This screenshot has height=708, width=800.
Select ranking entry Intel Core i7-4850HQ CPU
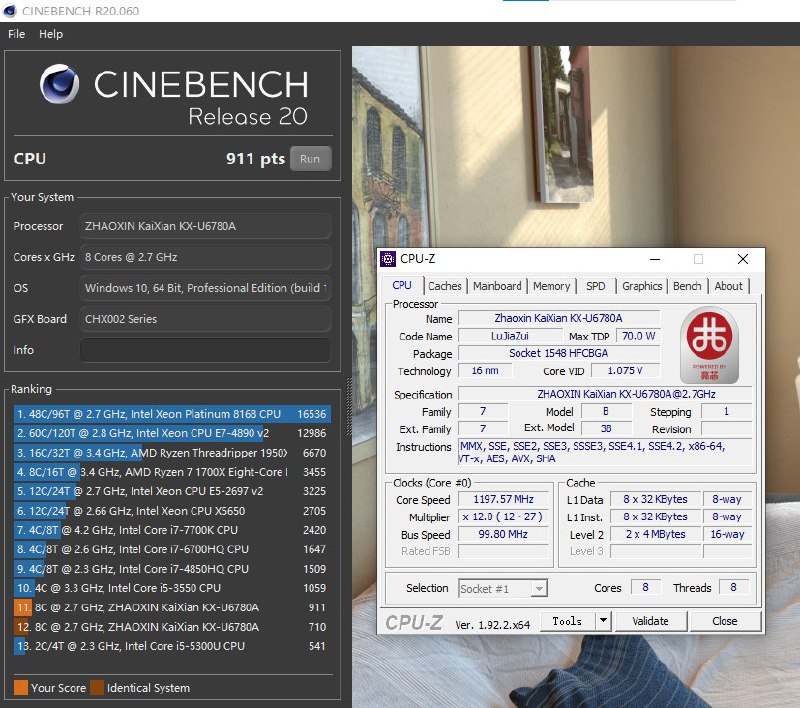pos(172,569)
